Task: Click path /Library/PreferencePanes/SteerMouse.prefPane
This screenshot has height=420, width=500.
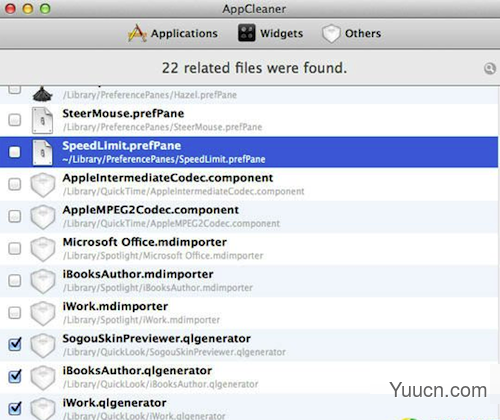Action: pos(162,127)
